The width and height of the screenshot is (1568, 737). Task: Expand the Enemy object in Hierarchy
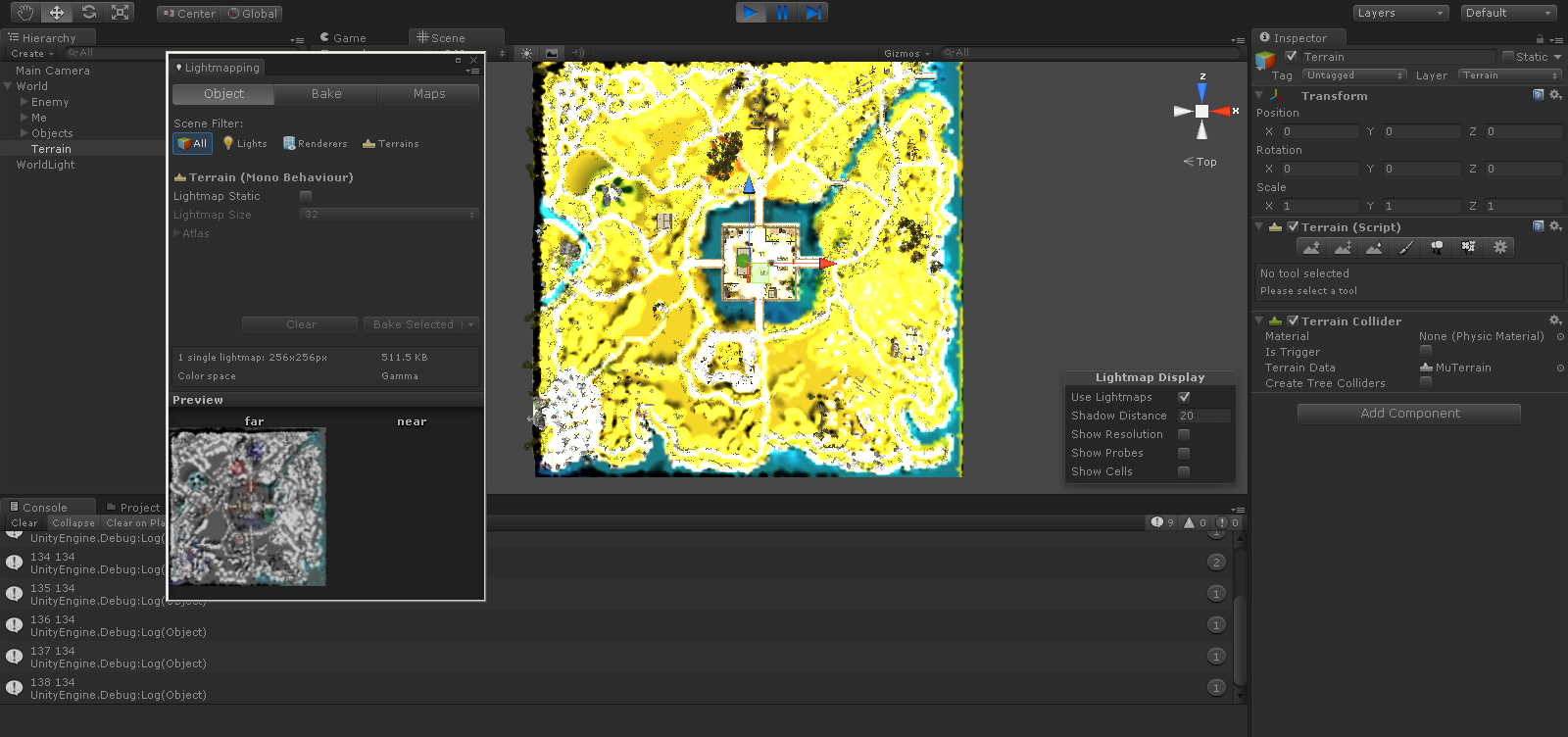24,102
